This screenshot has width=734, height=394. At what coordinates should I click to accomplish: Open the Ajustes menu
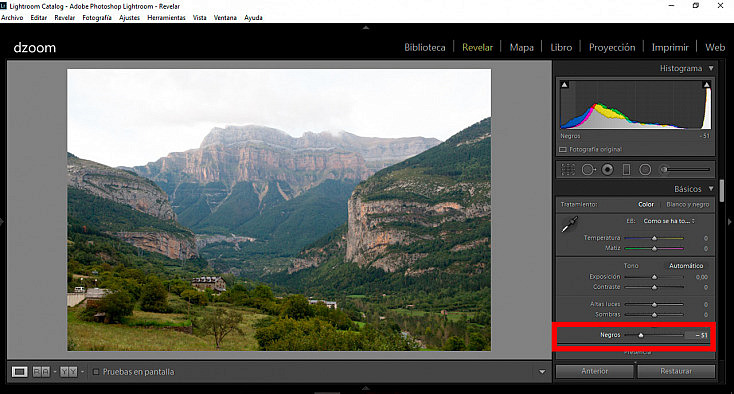click(x=129, y=18)
